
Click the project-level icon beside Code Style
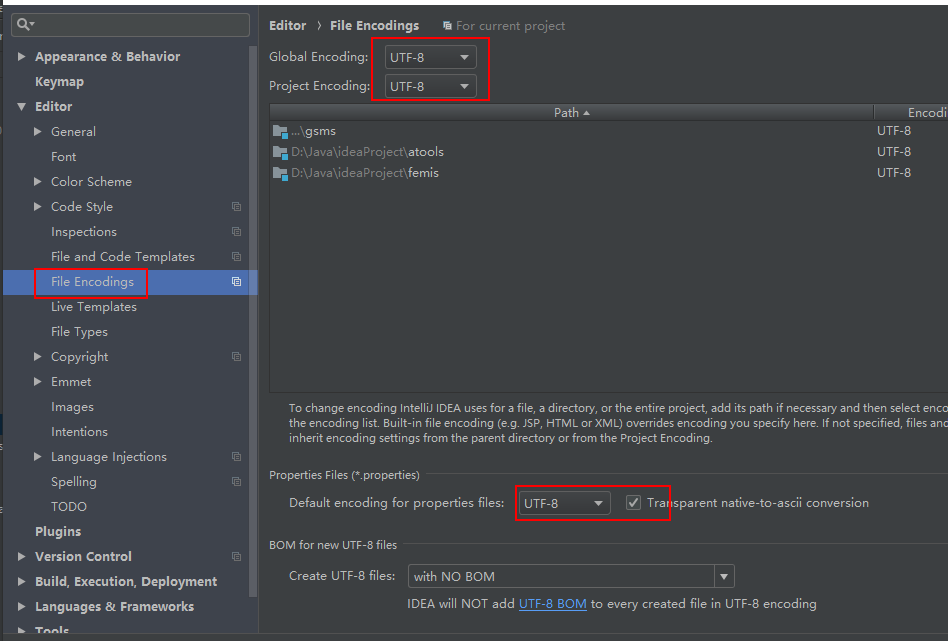coord(236,207)
